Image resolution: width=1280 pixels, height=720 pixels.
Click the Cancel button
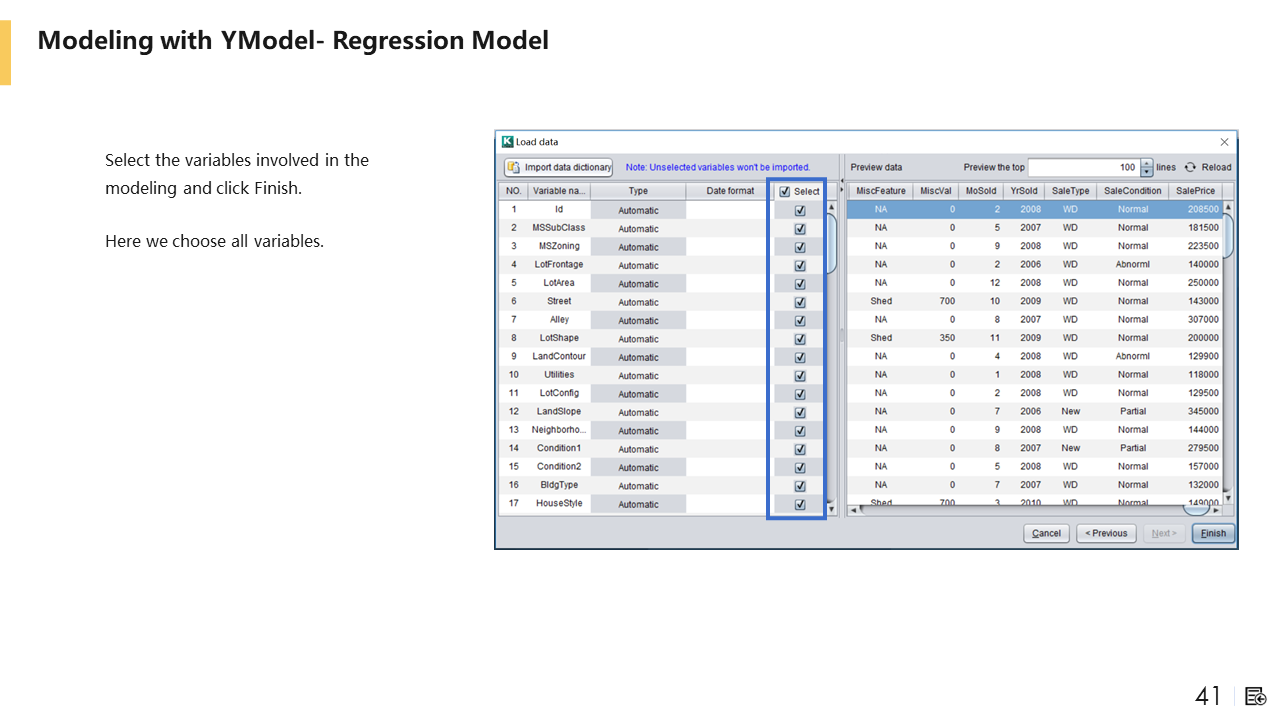click(1046, 533)
